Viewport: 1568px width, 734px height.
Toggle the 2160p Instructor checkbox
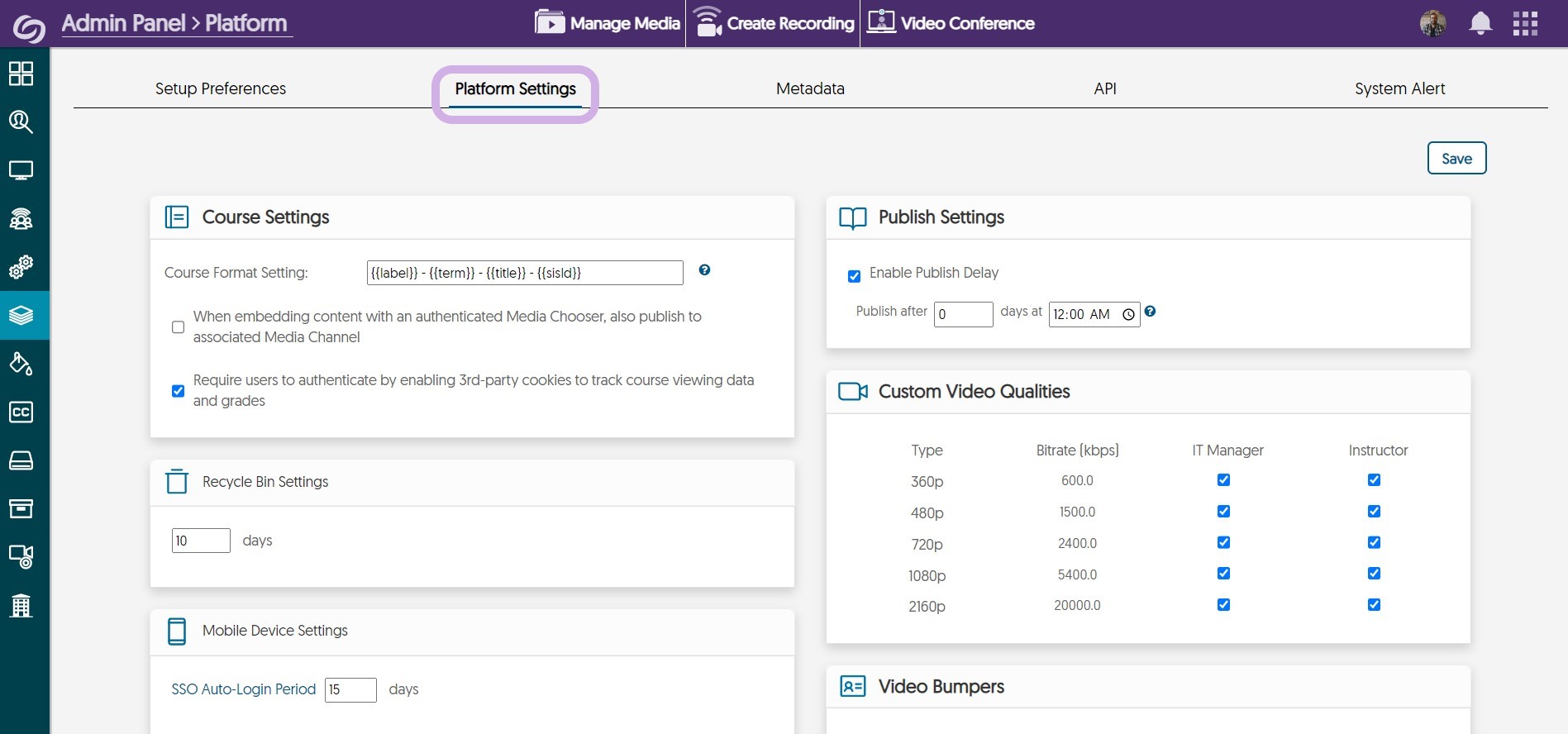[1374, 605]
